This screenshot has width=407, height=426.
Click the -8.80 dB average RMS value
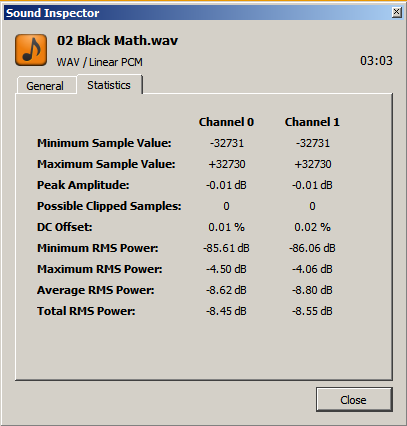(312, 290)
